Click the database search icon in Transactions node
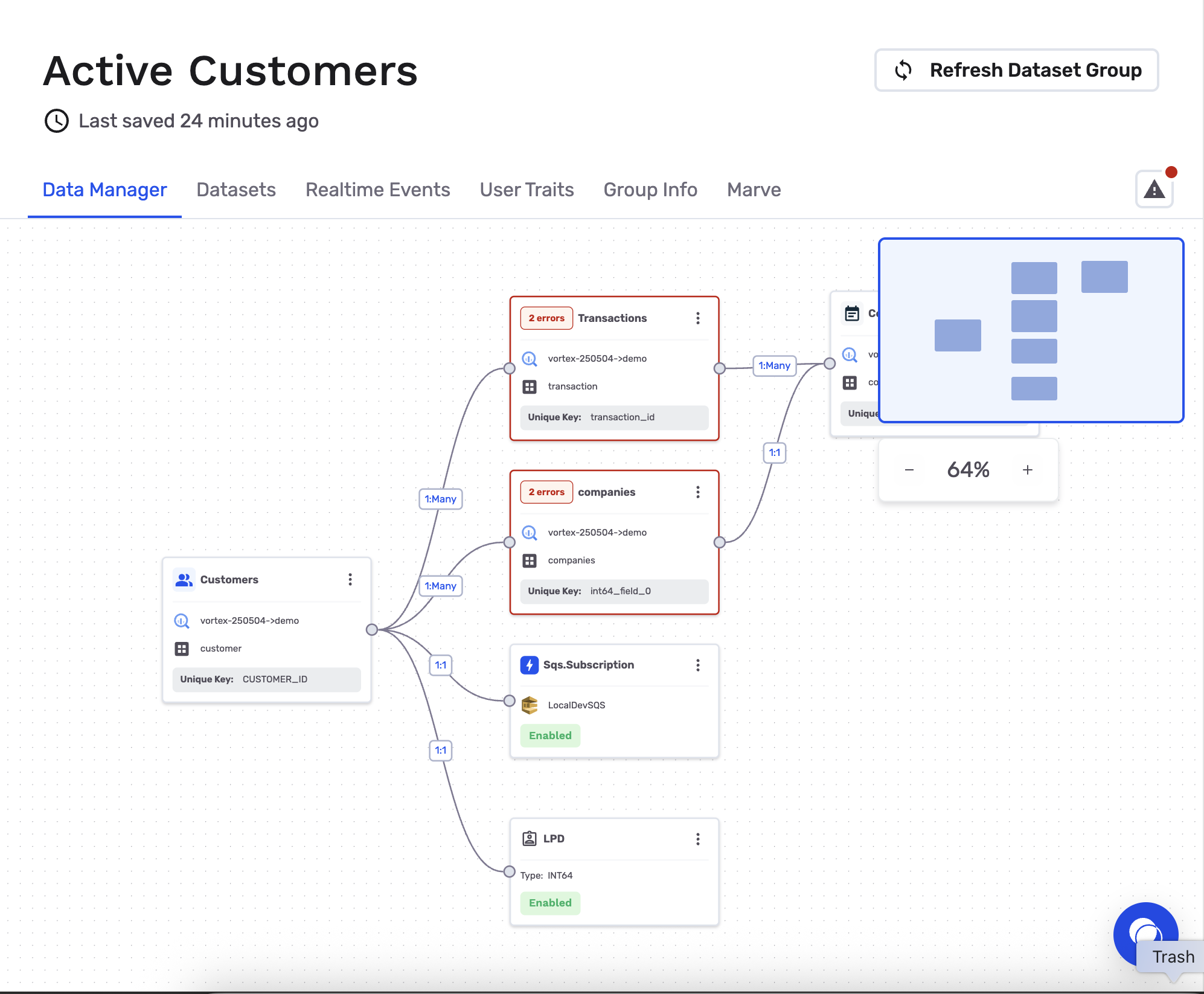Image resolution: width=1204 pixels, height=994 pixels. (x=530, y=359)
